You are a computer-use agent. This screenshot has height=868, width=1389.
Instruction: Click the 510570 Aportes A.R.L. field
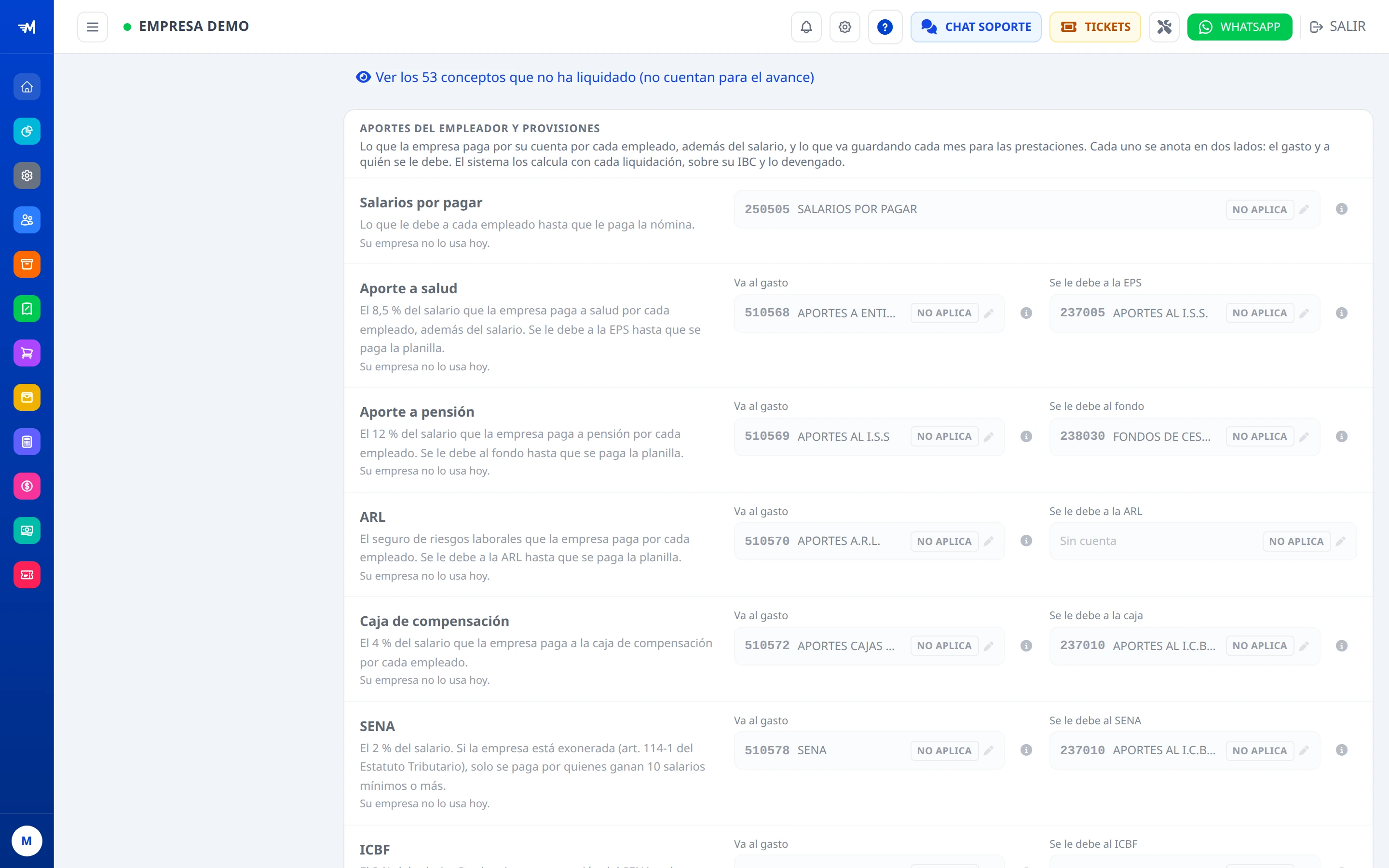pyautogui.click(x=869, y=542)
